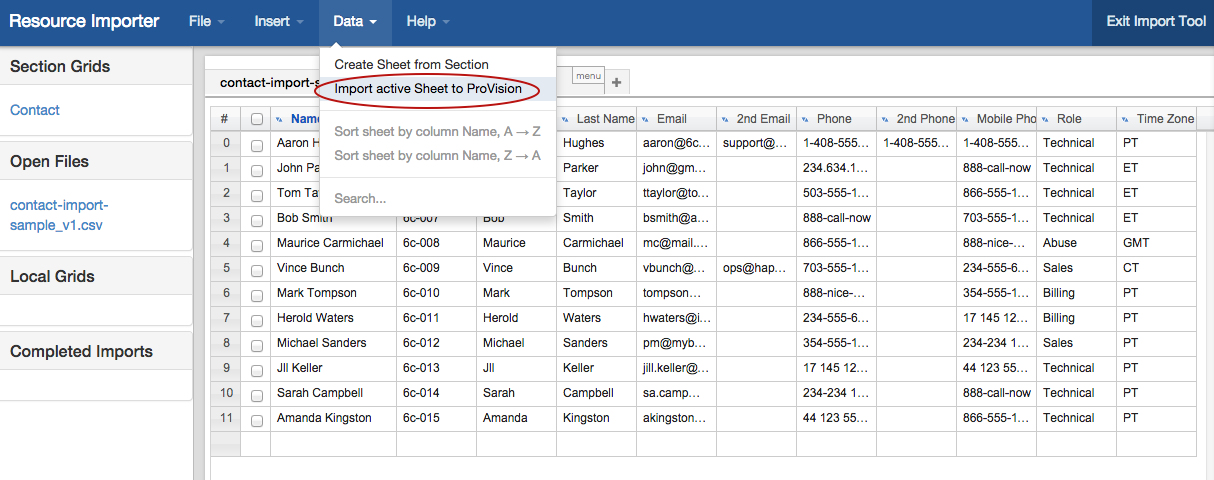Open the Contact link under Section Grids
This screenshot has height=480, width=1214.
[35, 110]
